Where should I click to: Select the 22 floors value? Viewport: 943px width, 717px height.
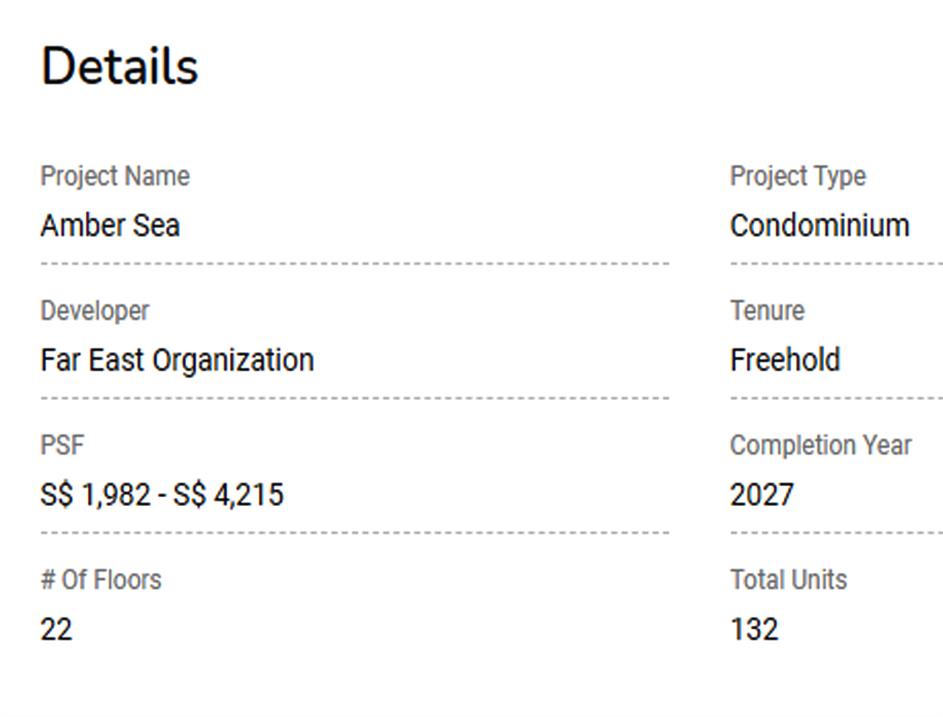click(x=56, y=630)
